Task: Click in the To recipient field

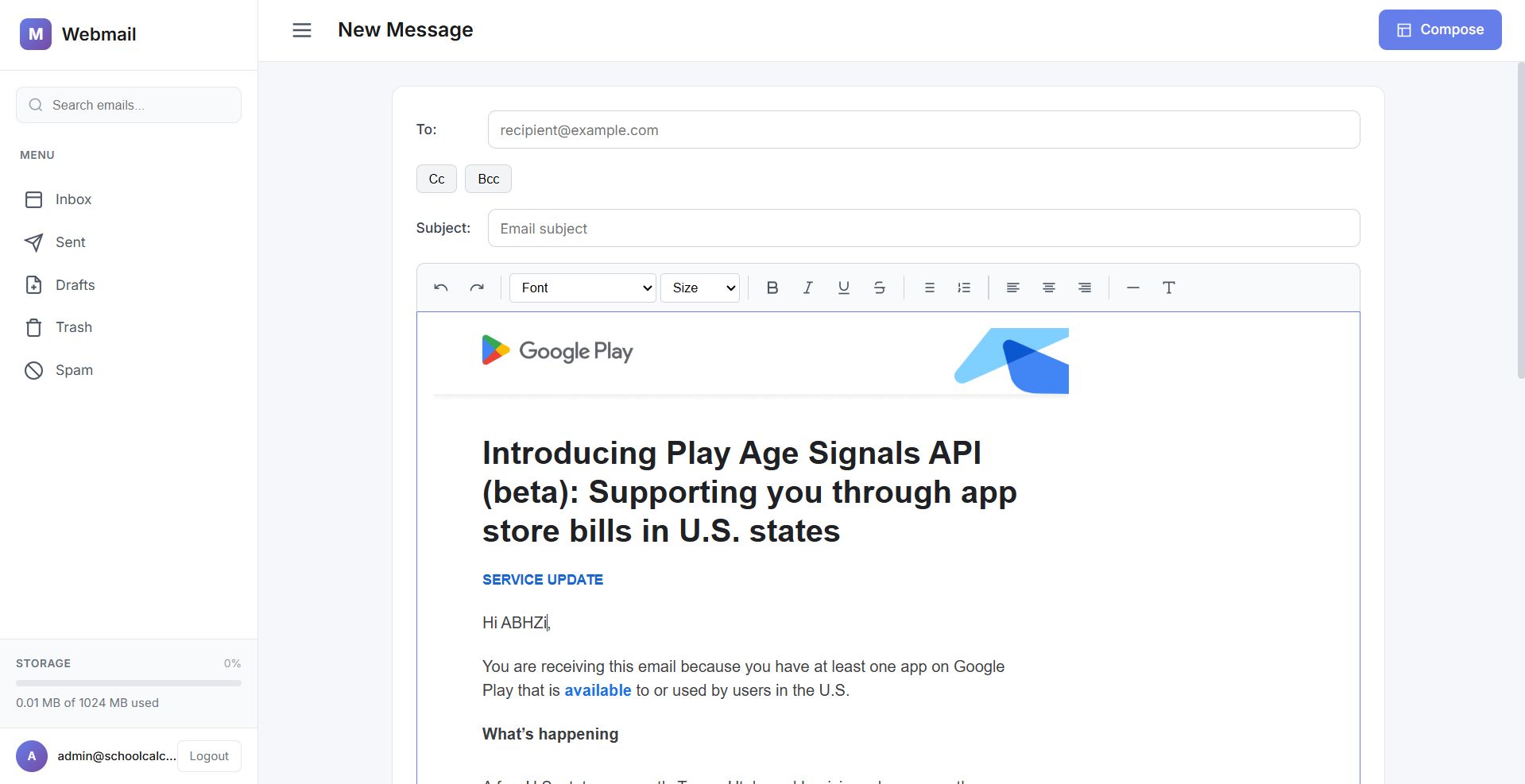Action: point(923,129)
